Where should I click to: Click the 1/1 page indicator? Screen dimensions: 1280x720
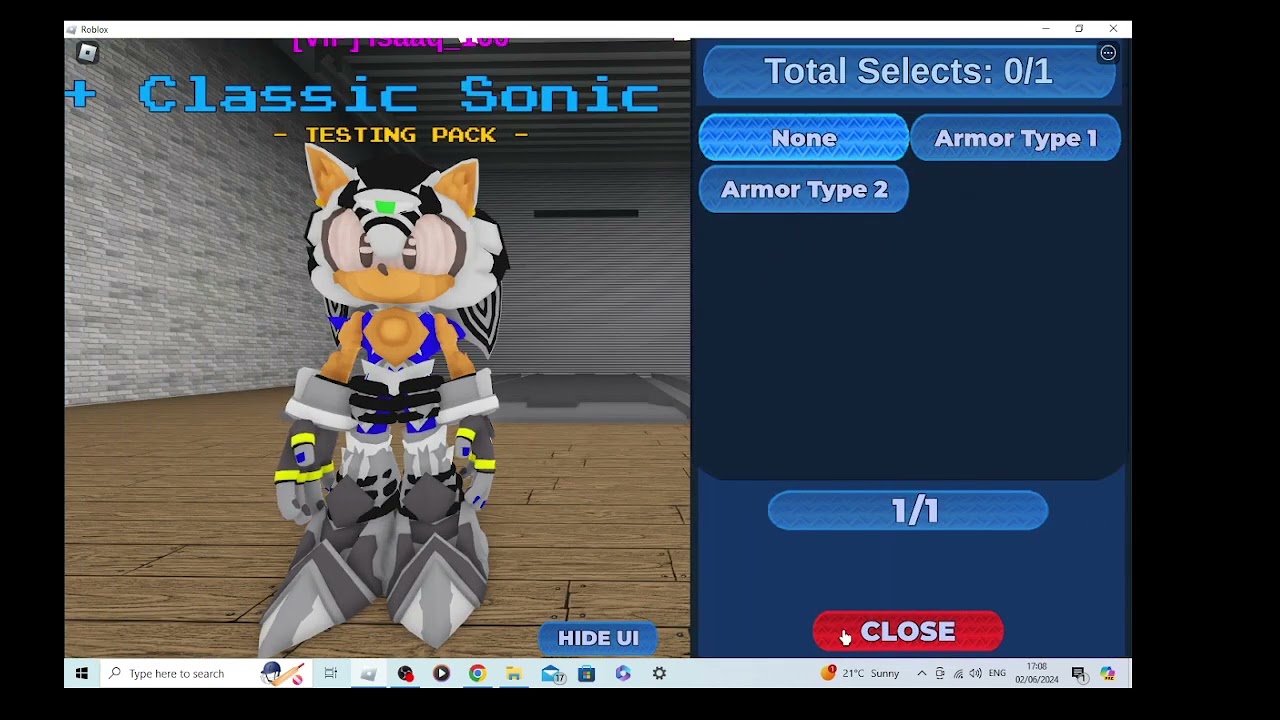(x=908, y=511)
